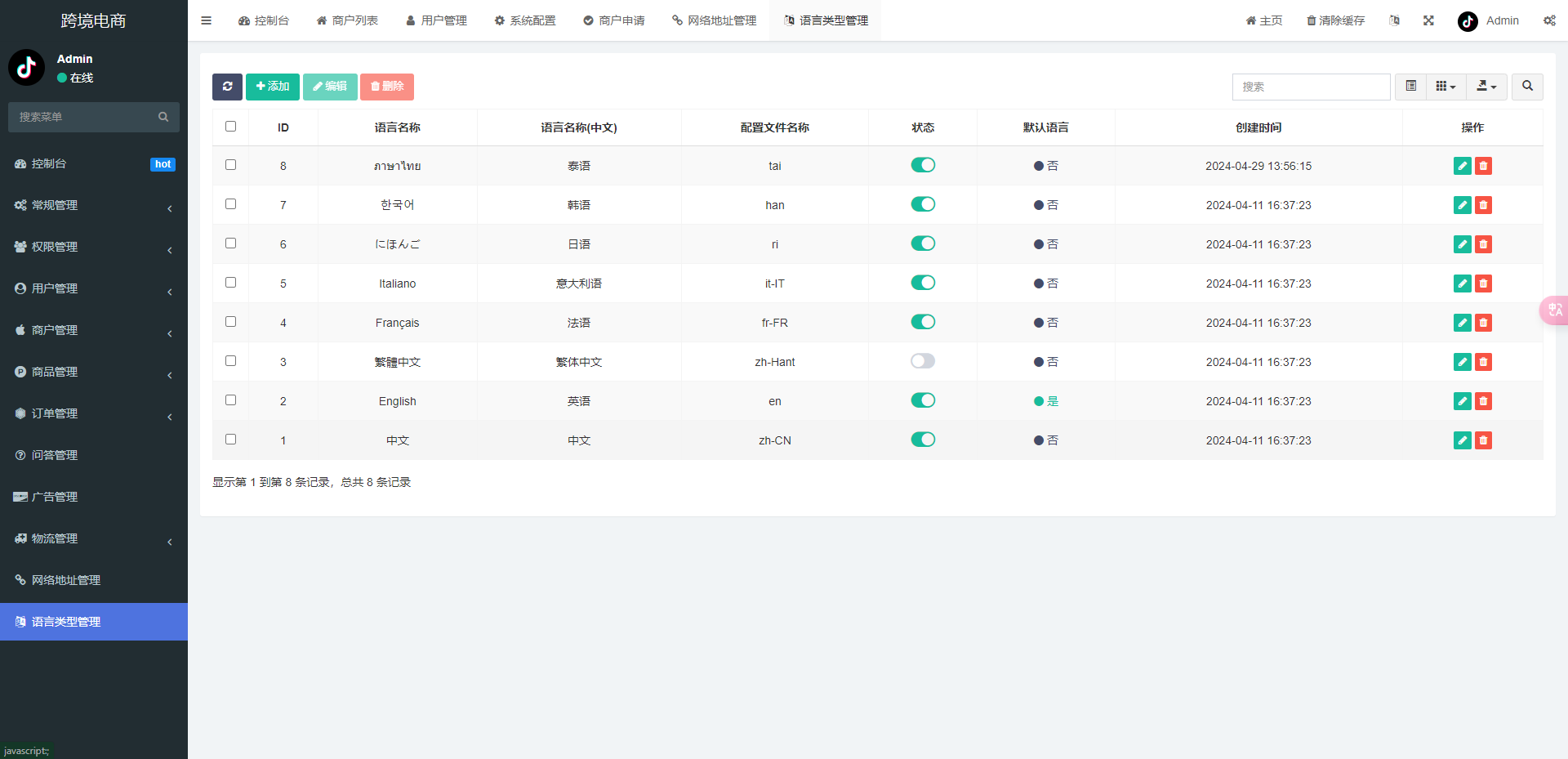The height and width of the screenshot is (759, 1568).
Task: Expand the 商品管理 sidebar menu
Action: (94, 372)
